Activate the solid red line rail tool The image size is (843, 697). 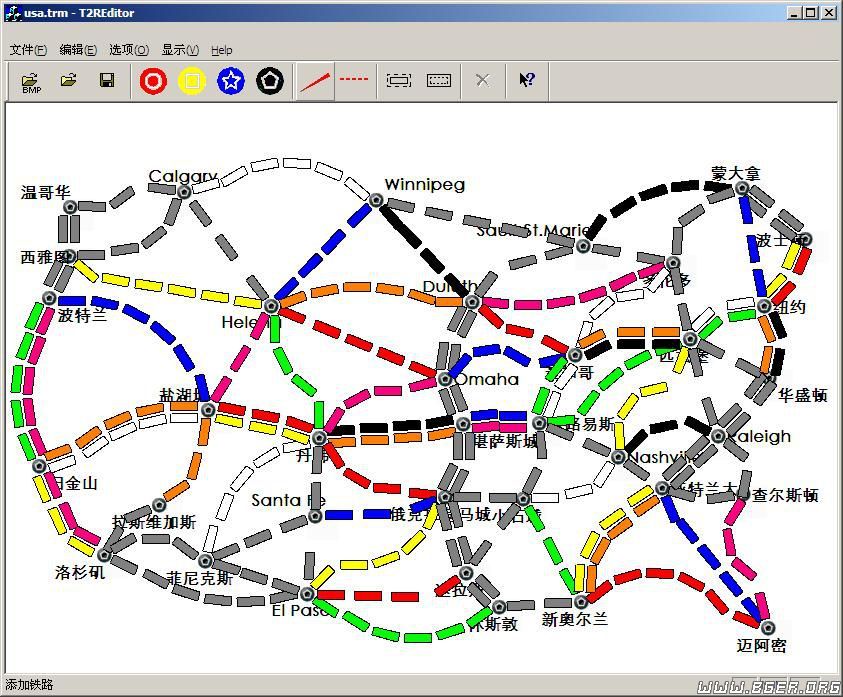(315, 82)
